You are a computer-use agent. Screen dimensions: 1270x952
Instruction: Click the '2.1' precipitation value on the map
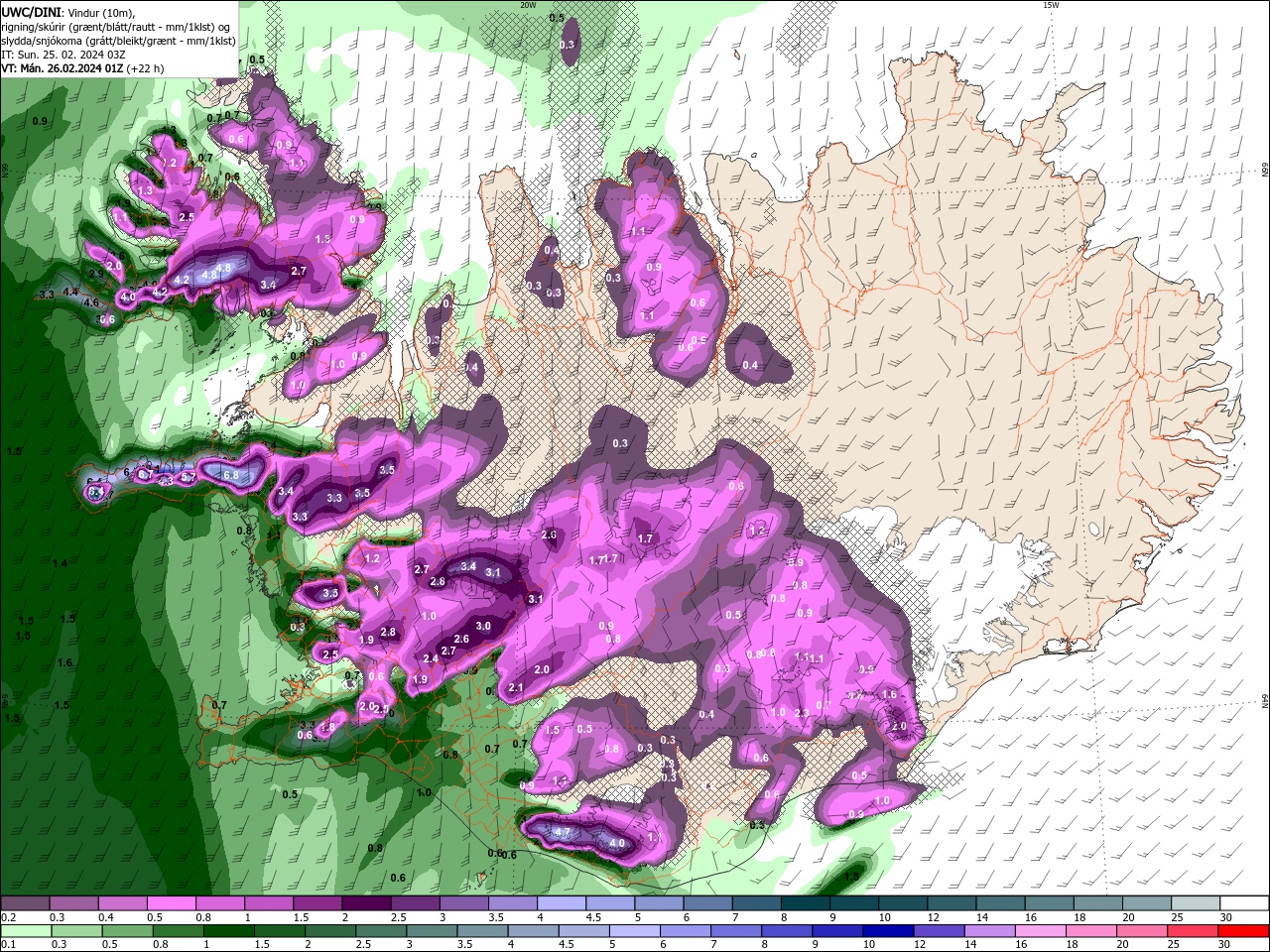coord(515,687)
